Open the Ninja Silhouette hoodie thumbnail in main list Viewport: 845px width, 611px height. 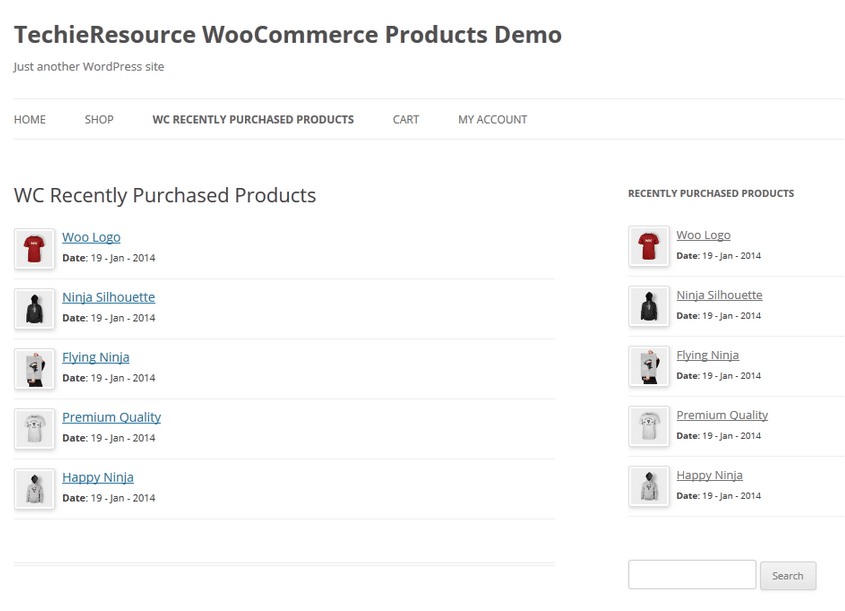coord(34,309)
